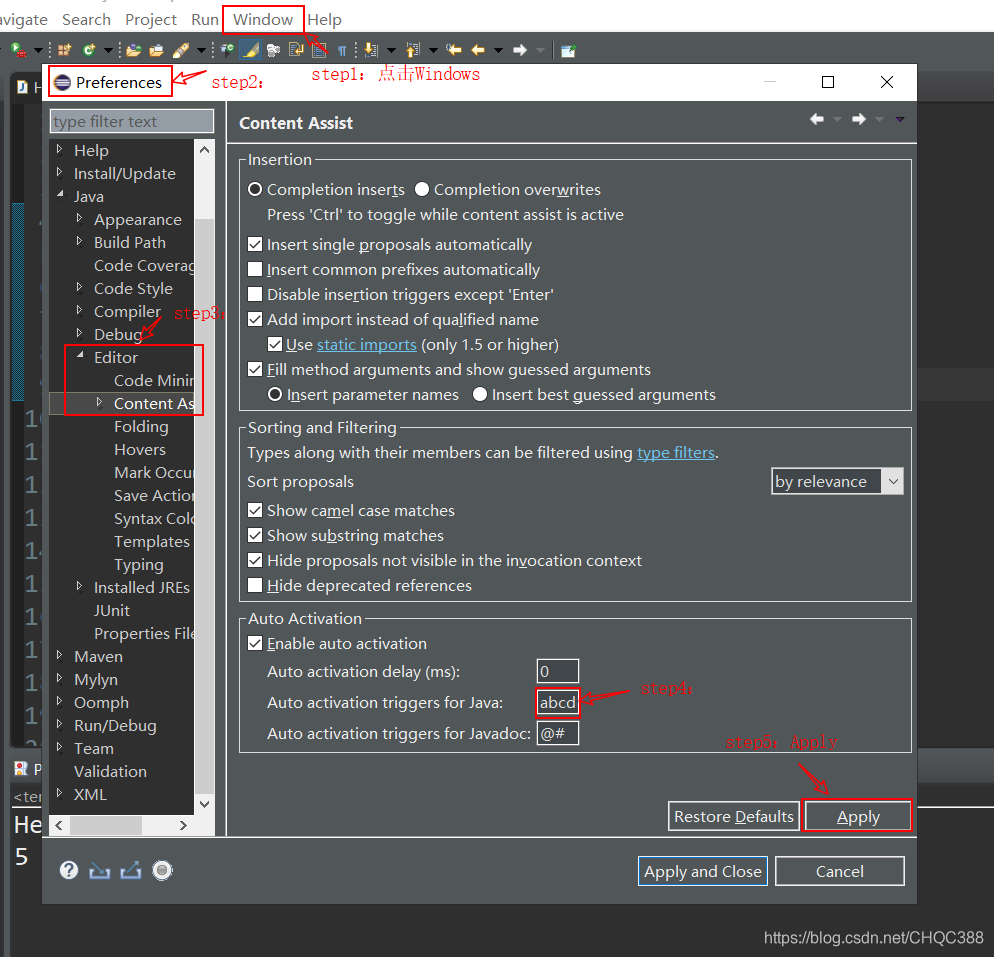Click the toolbar Forward white arrow
The image size is (994, 957).
(x=520, y=49)
